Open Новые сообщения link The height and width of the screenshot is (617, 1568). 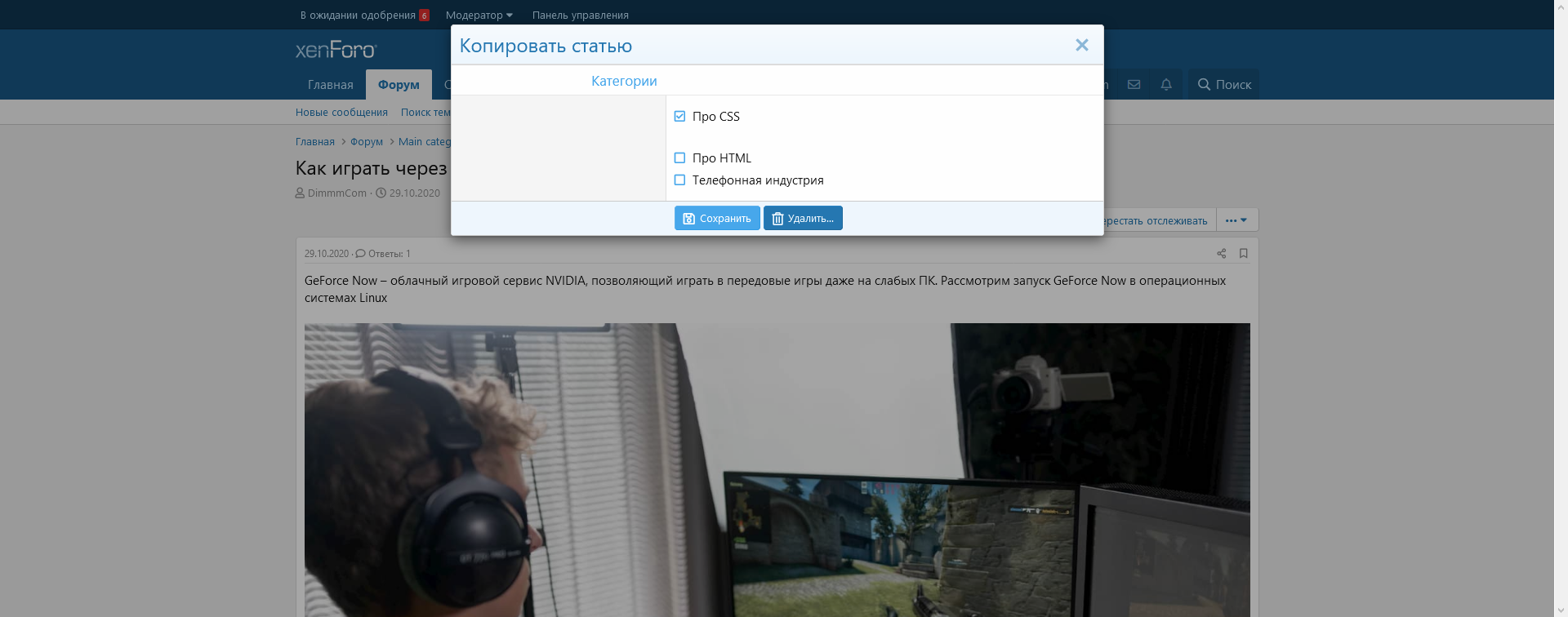click(341, 113)
